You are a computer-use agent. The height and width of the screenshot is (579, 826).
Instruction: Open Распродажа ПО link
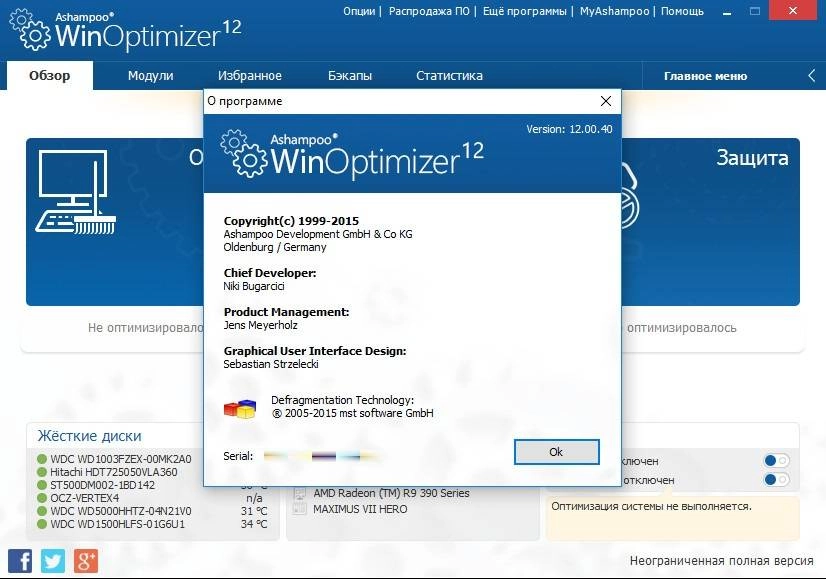coord(429,11)
